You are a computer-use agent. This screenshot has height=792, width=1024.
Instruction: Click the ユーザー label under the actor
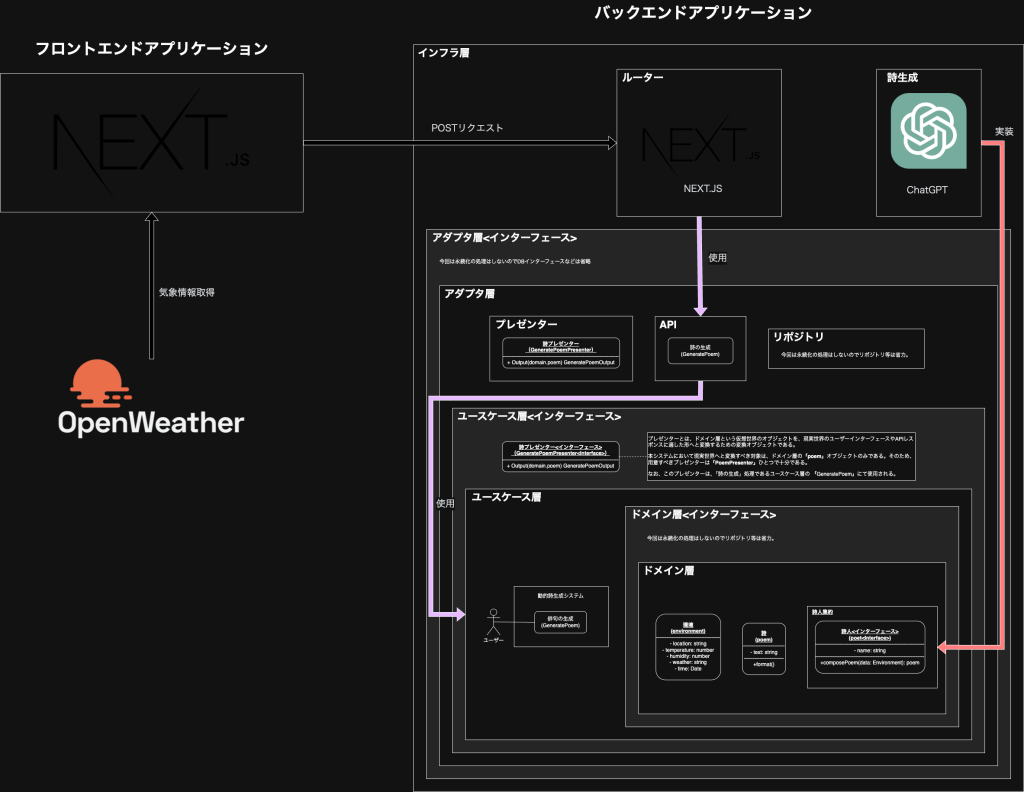(493, 640)
